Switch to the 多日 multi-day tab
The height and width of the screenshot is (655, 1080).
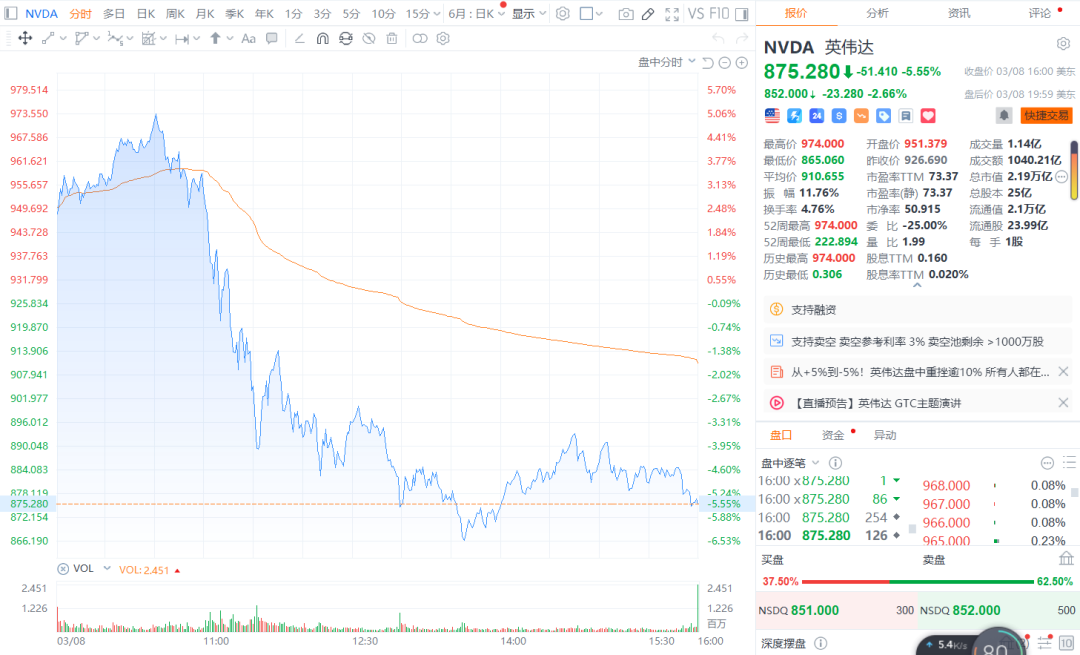114,14
